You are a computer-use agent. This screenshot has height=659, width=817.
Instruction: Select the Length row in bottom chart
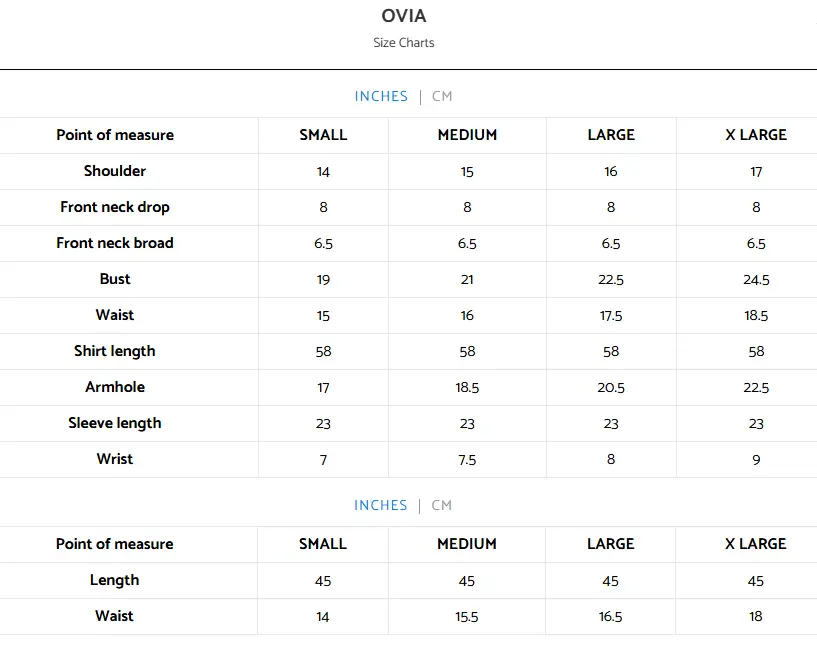tap(114, 580)
